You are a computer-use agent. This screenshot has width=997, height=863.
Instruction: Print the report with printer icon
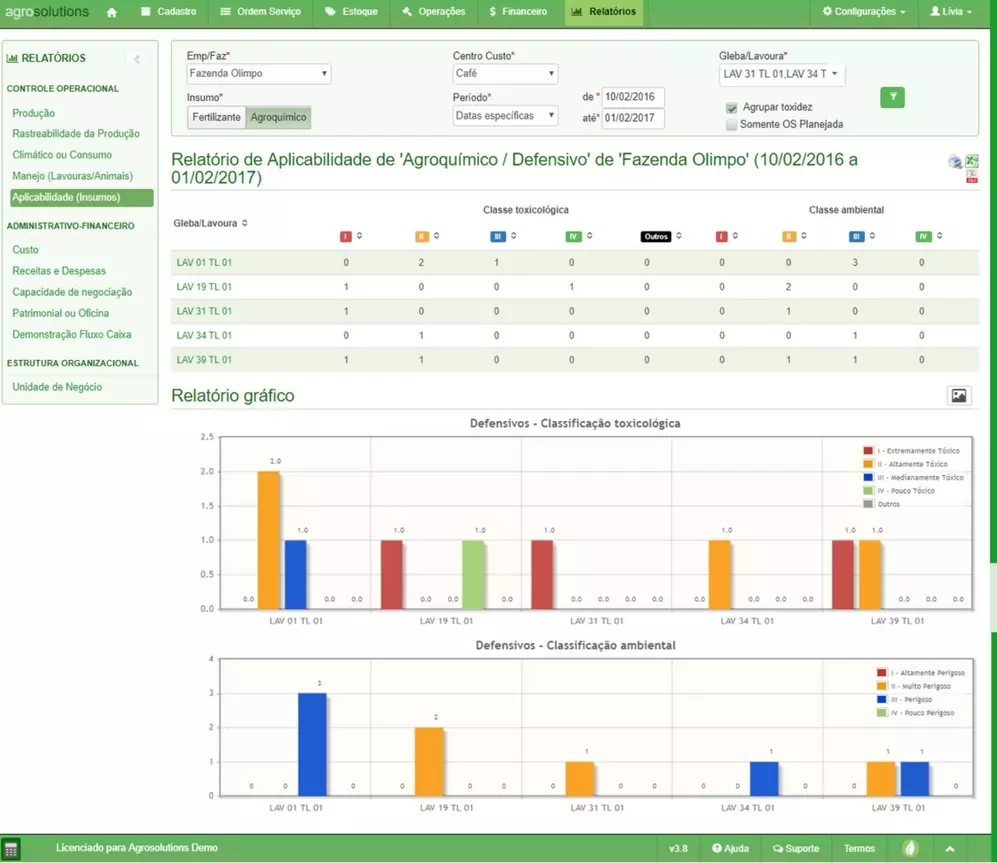point(955,162)
